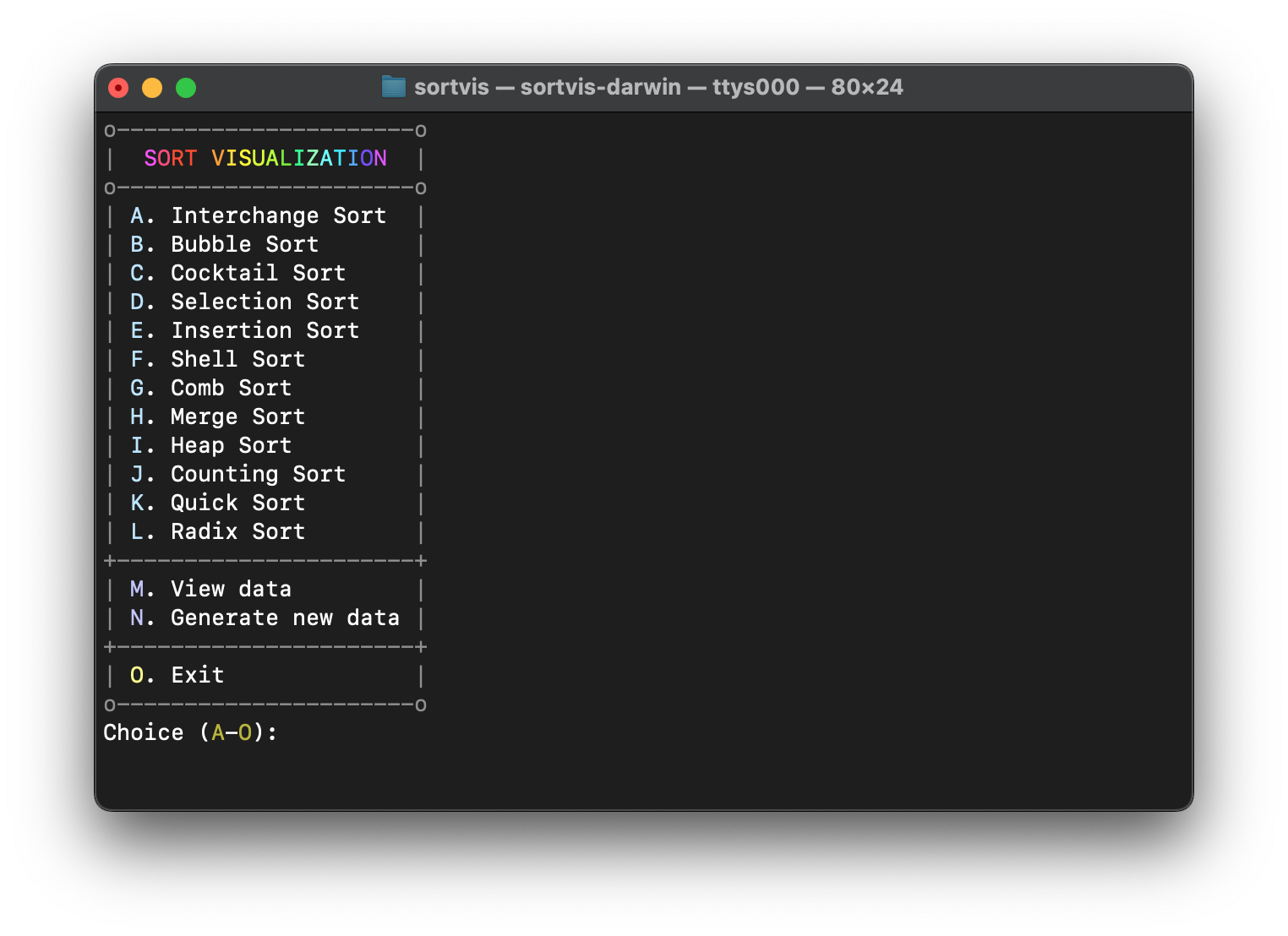This screenshot has height=936, width=1288.
Task: Select 'L. Radix Sort' menu line
Action: point(217,532)
